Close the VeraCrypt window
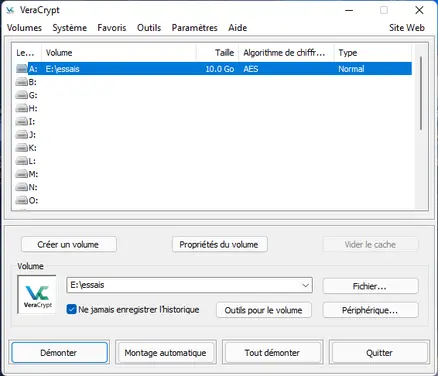 (419, 10)
